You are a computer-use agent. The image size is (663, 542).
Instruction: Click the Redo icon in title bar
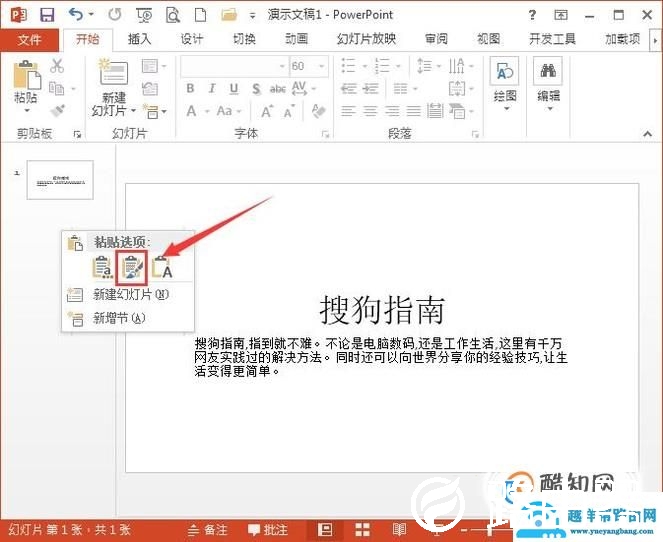pyautogui.click(x=115, y=15)
